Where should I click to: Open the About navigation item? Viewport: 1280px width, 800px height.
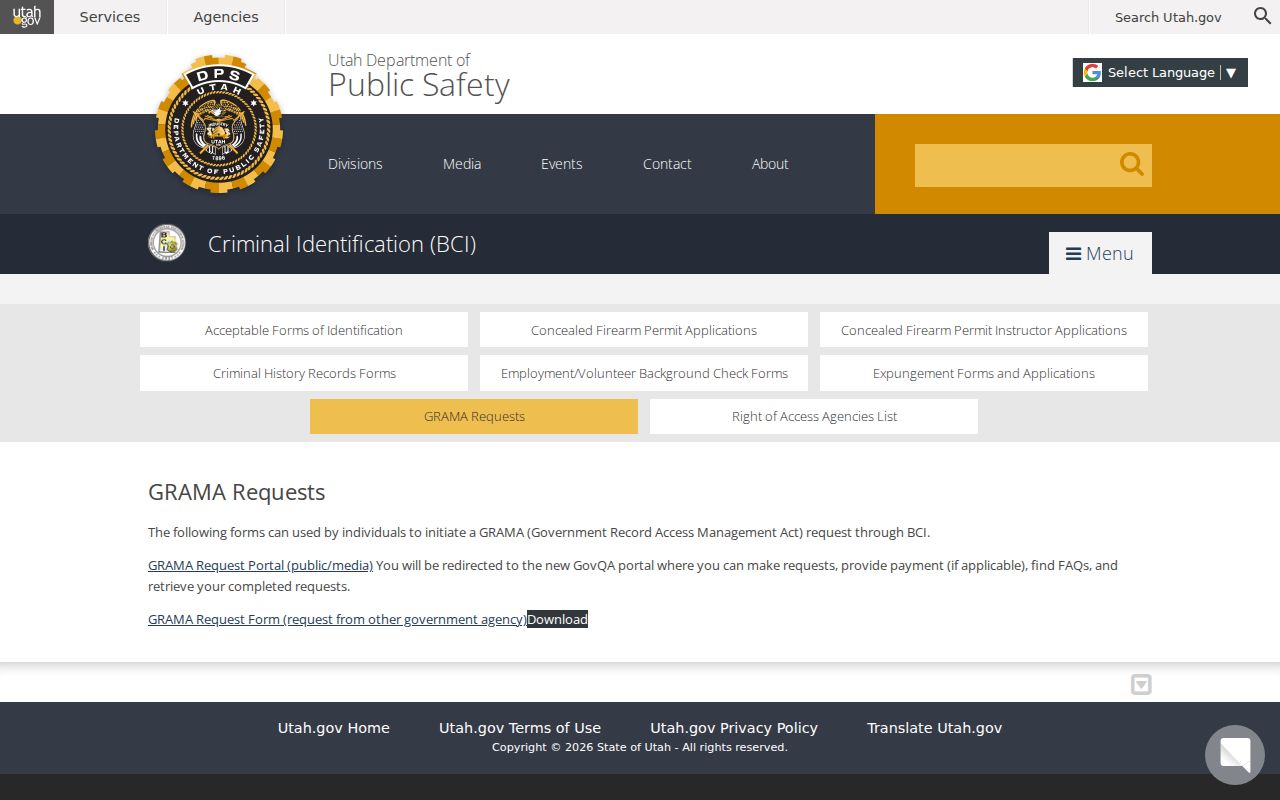(x=770, y=164)
